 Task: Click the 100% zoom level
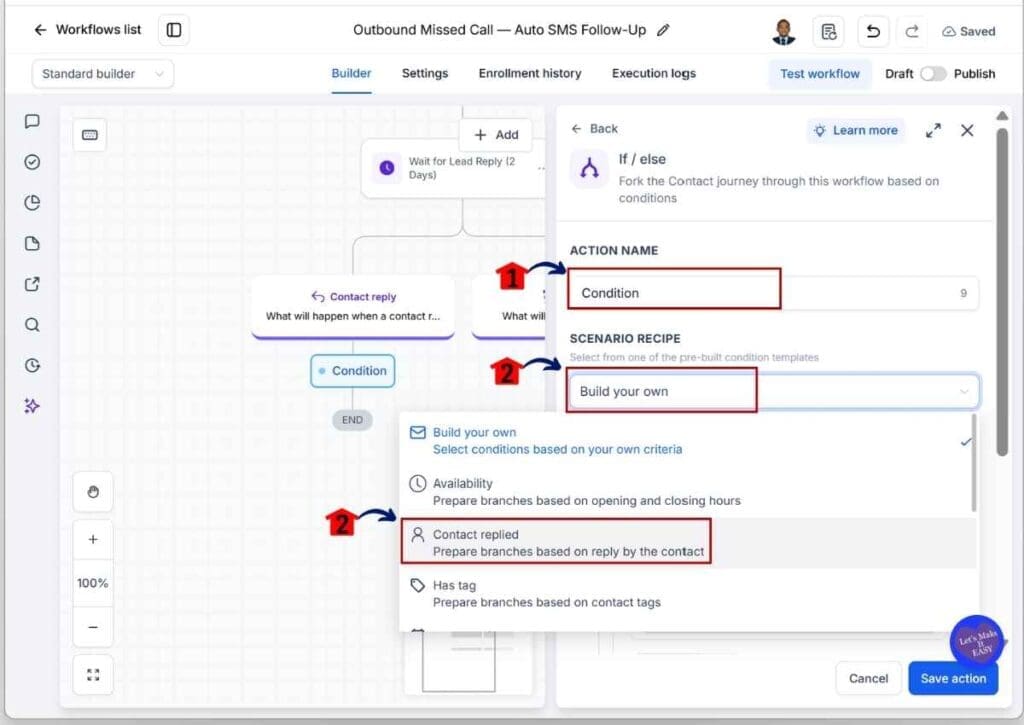point(93,583)
